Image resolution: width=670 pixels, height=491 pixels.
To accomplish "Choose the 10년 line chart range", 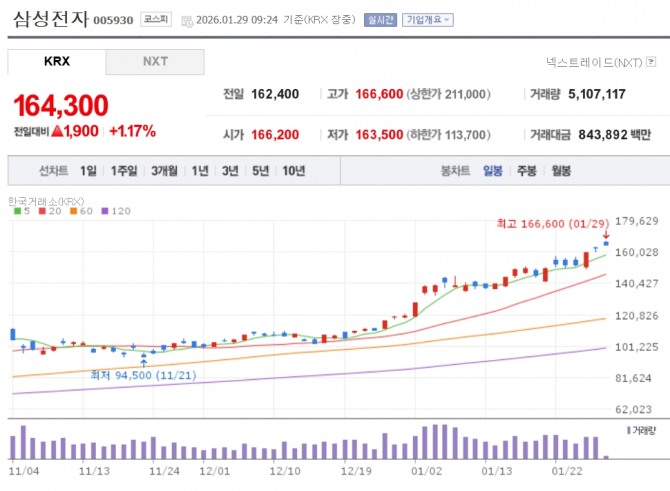I will [x=294, y=171].
